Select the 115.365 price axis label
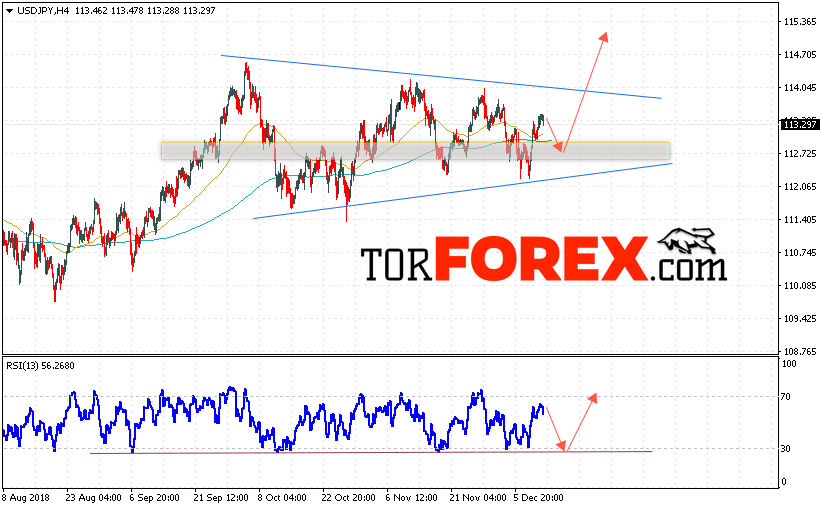 coord(800,21)
